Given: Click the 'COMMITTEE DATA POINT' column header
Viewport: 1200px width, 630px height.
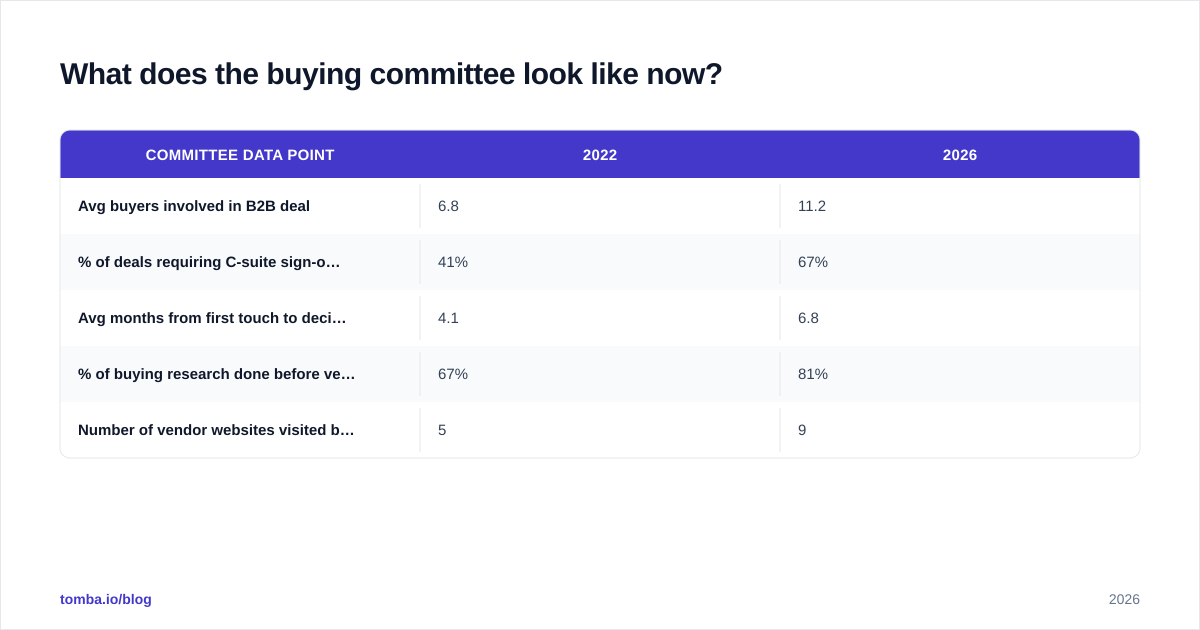Looking at the screenshot, I should (240, 155).
